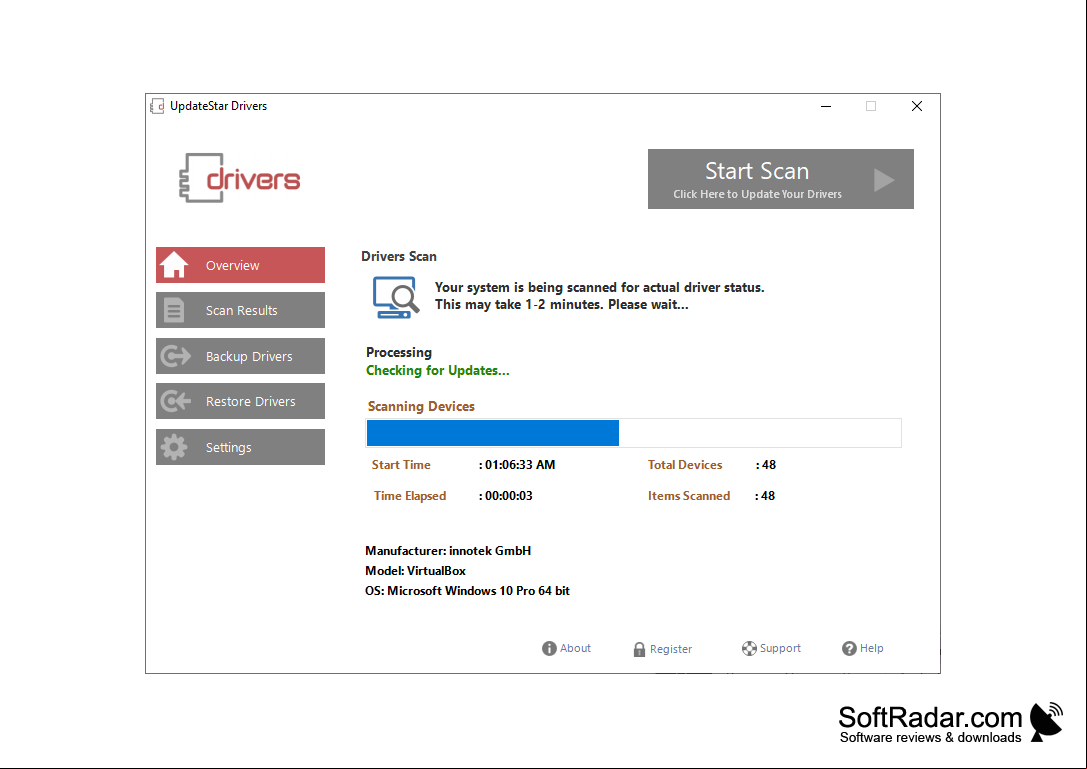
Task: Click the Scanning Devices label
Action: pyautogui.click(x=421, y=406)
